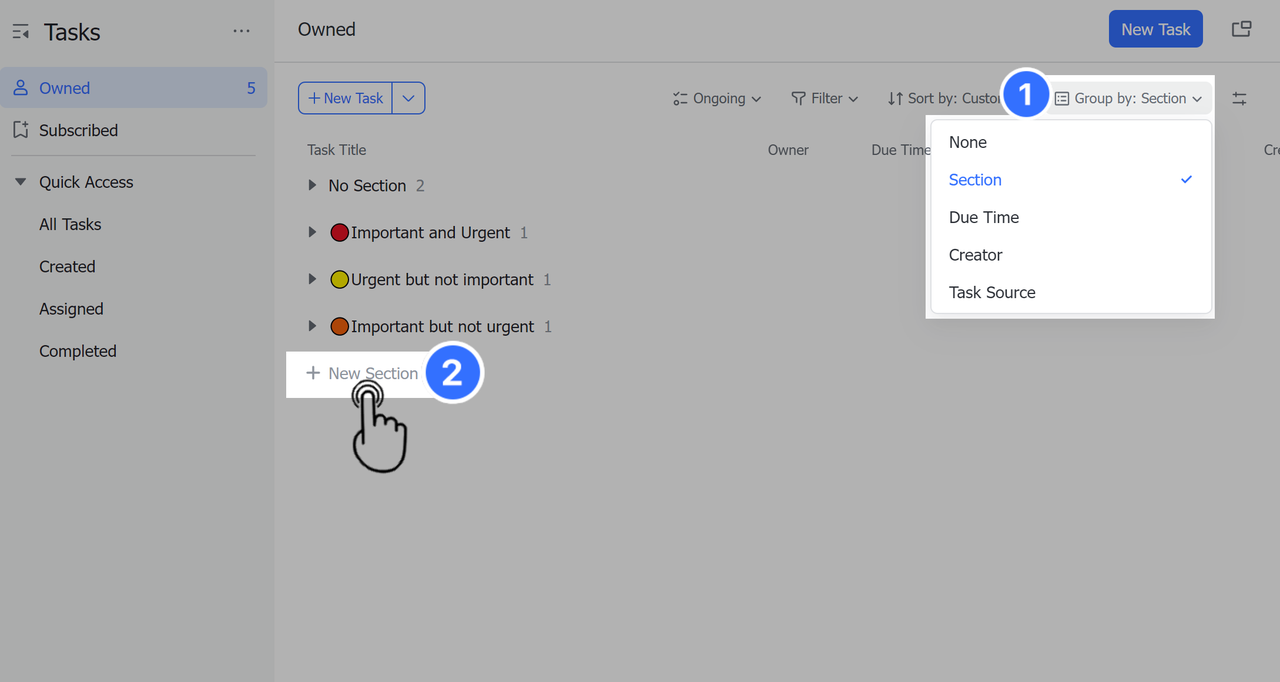This screenshot has height=682, width=1280.
Task: Click the red Important and Urgent emoji
Action: [x=339, y=233]
